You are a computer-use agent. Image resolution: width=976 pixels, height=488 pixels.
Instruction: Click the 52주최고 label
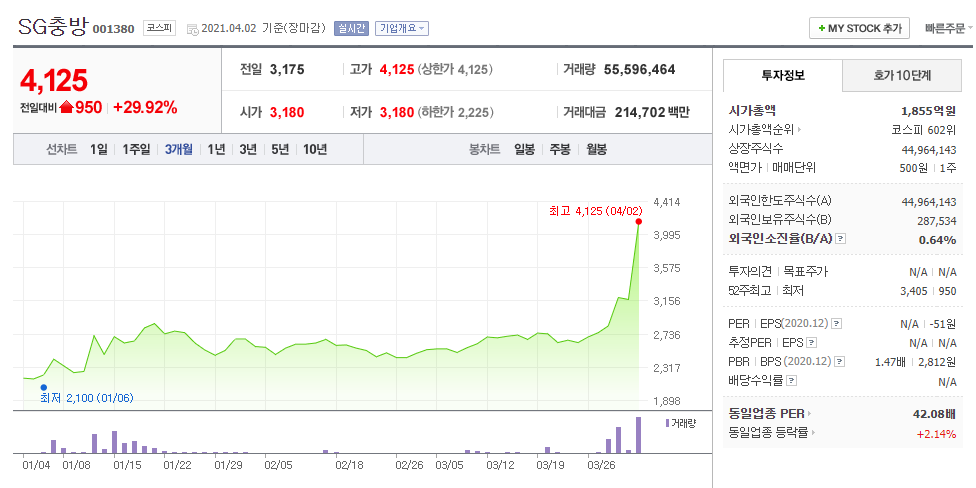coord(749,291)
